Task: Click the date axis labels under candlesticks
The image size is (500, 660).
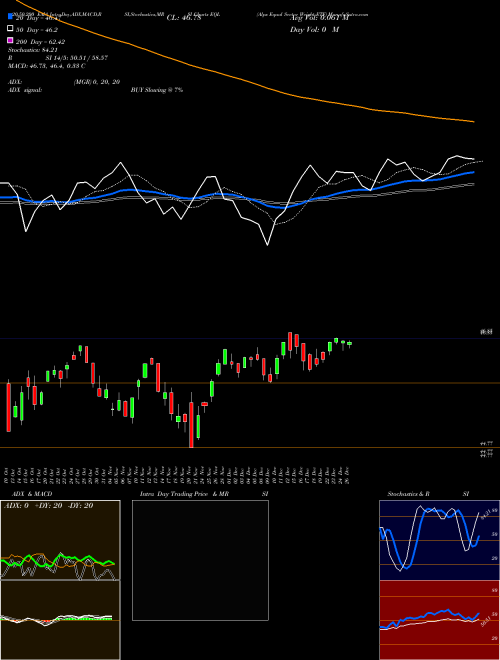Action: 177,474
